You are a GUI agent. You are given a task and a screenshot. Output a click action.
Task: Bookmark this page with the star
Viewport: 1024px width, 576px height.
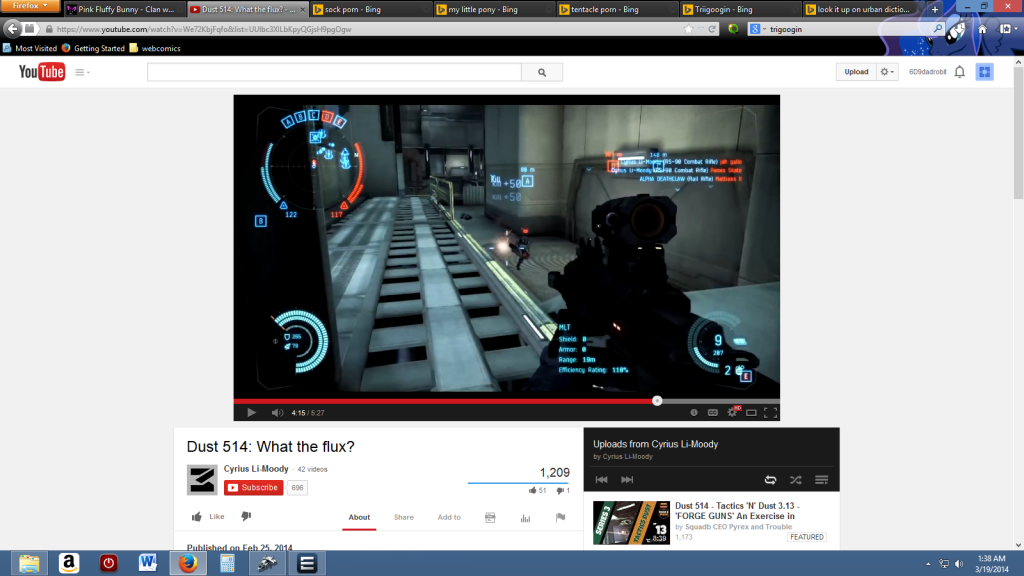(688, 29)
